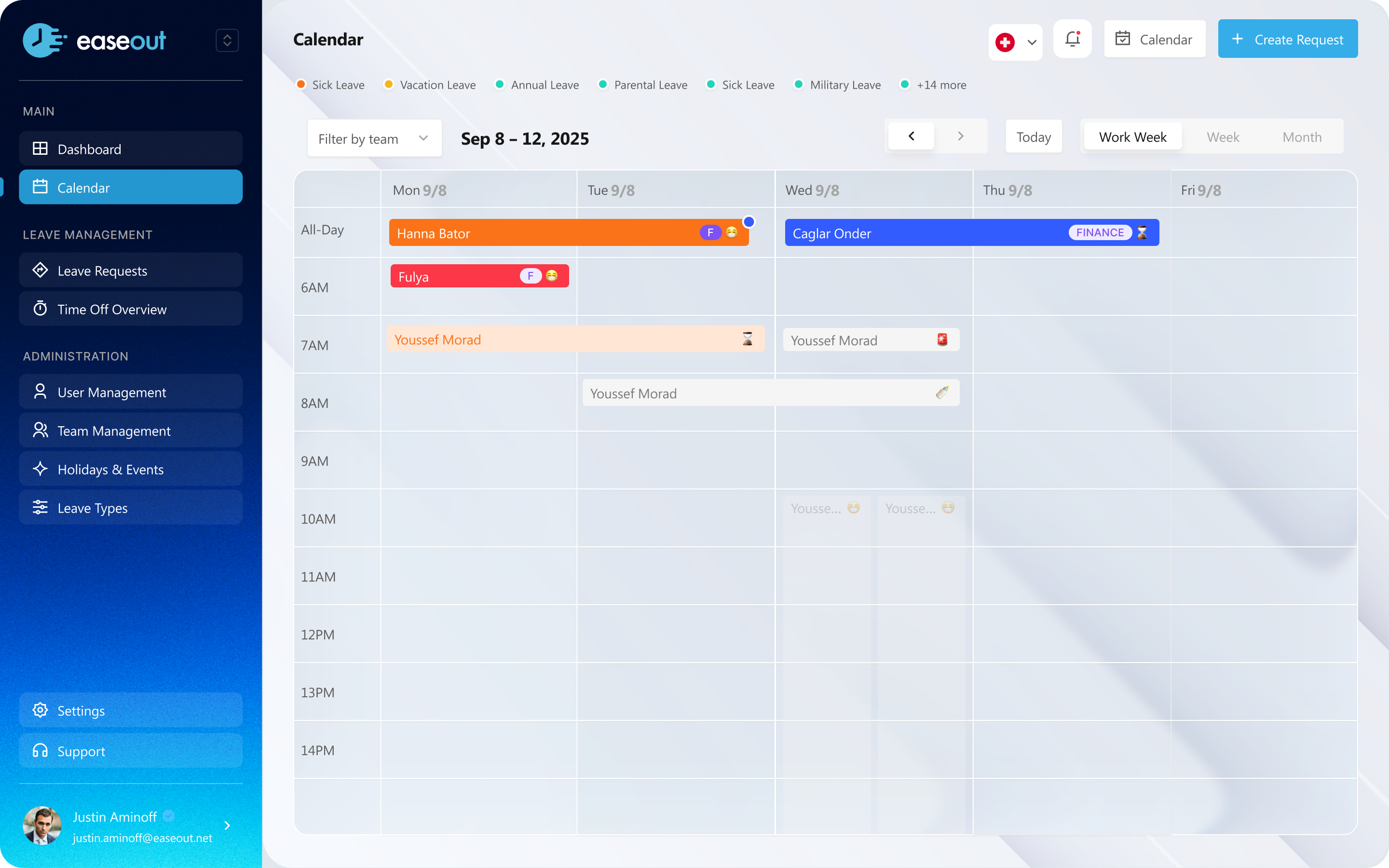Toggle Parental Leave legend filter
Screen dimensions: 1389x868
643,84
